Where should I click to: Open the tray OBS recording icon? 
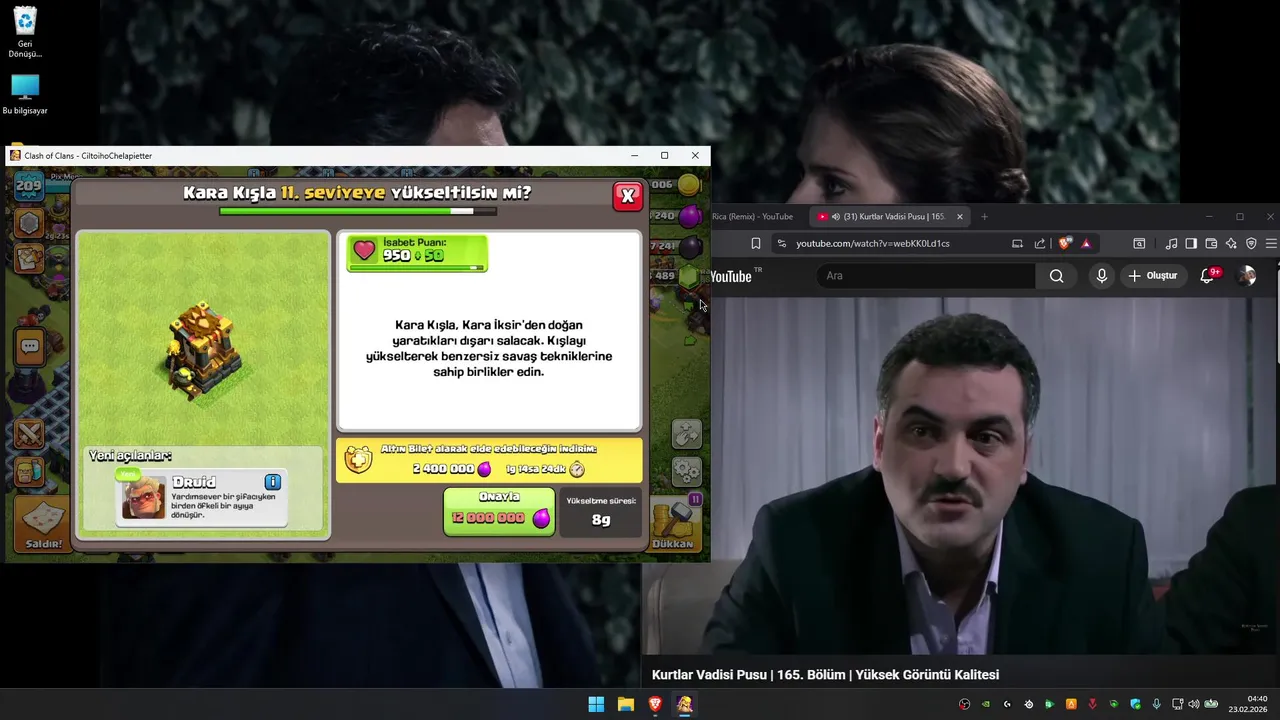tap(964, 704)
